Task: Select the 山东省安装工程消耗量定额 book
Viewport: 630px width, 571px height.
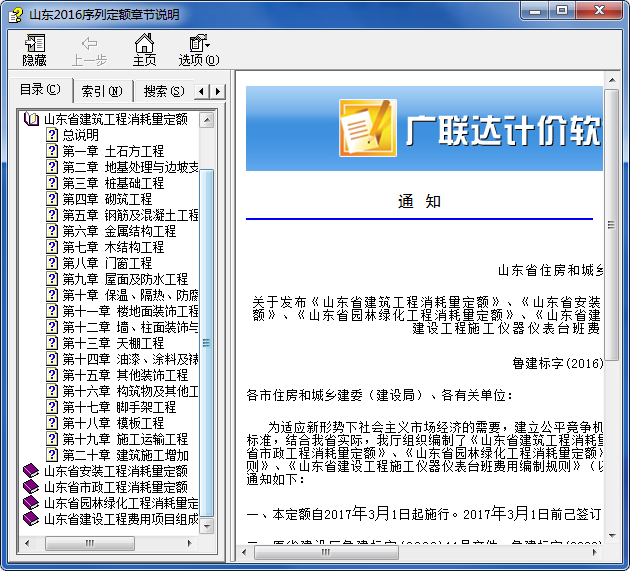Action: point(116,471)
